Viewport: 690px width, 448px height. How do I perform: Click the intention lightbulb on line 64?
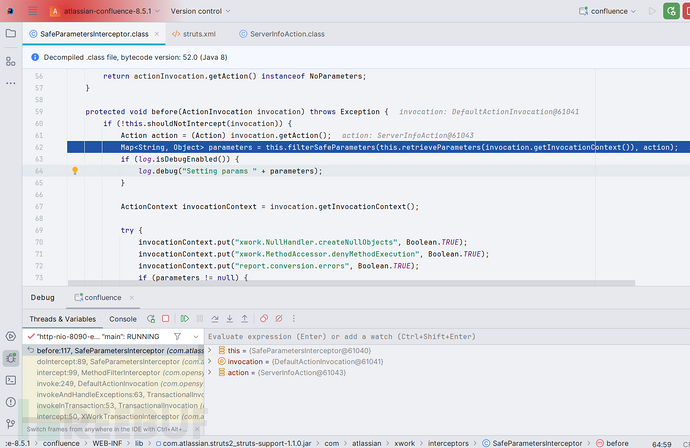tap(75, 171)
